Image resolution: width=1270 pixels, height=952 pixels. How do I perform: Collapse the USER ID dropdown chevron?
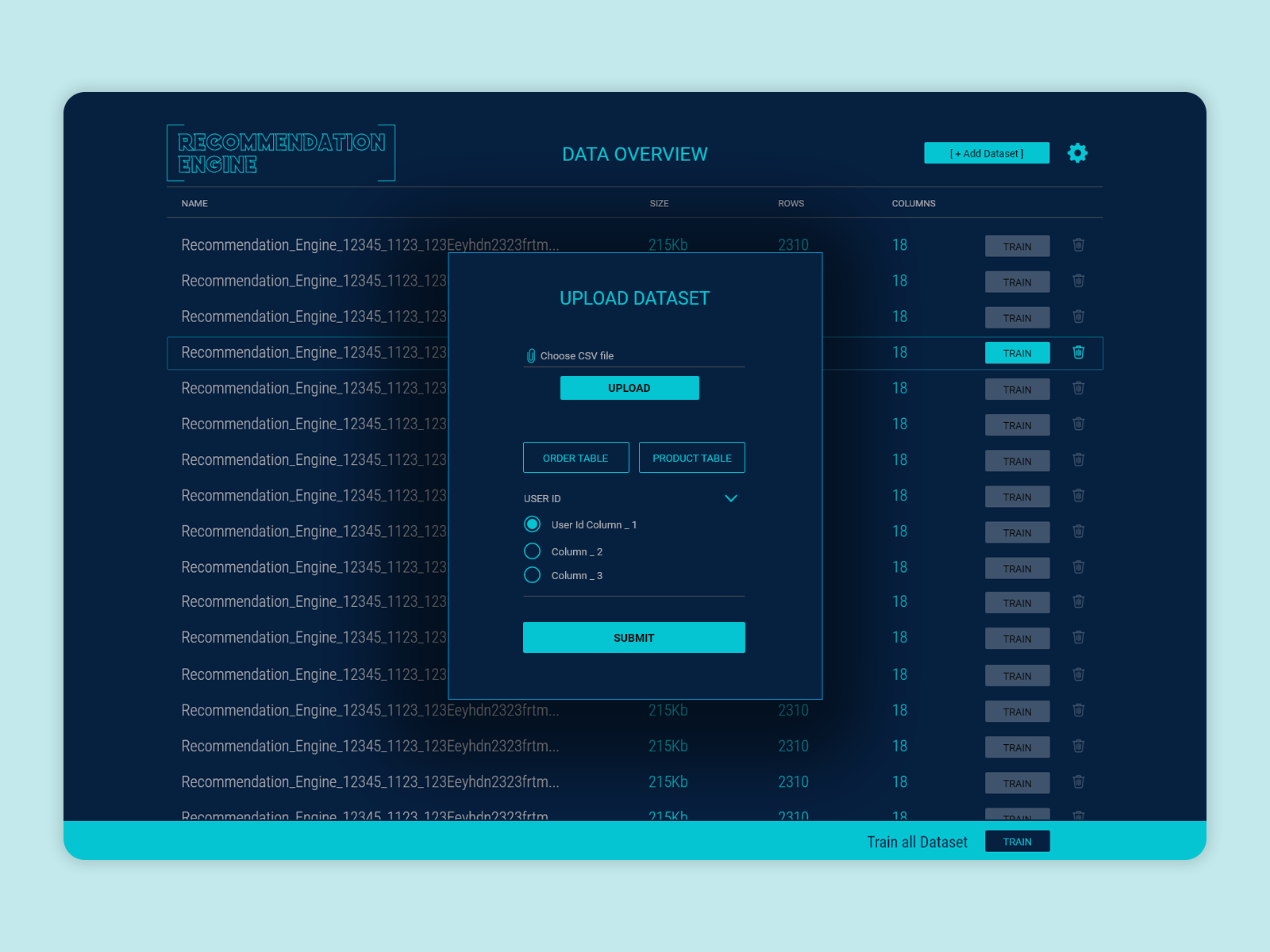pyautogui.click(x=731, y=498)
